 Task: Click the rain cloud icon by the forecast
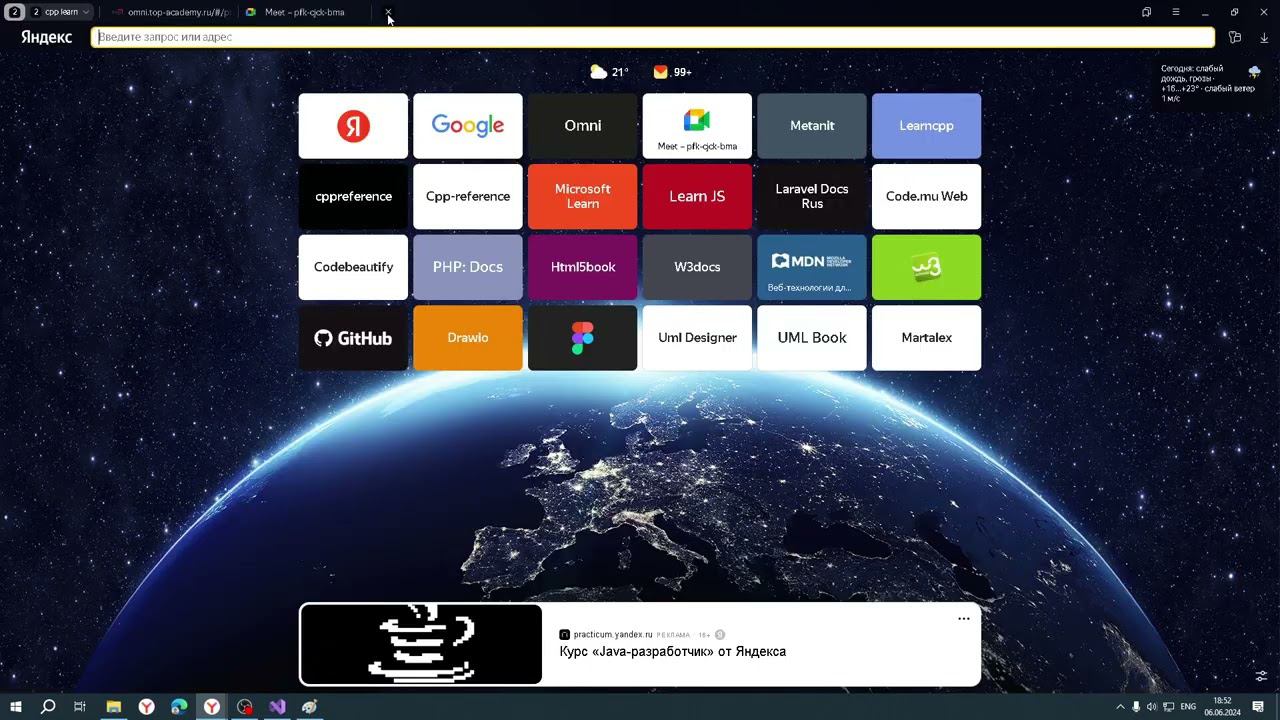pos(1254,72)
